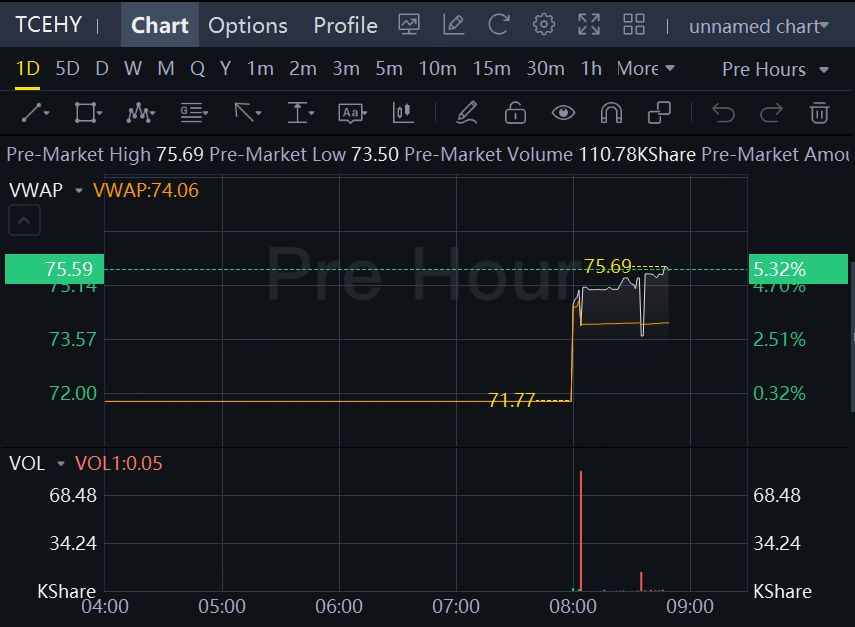855x627 pixels.
Task: Select the 3m interval
Action: coord(346,69)
